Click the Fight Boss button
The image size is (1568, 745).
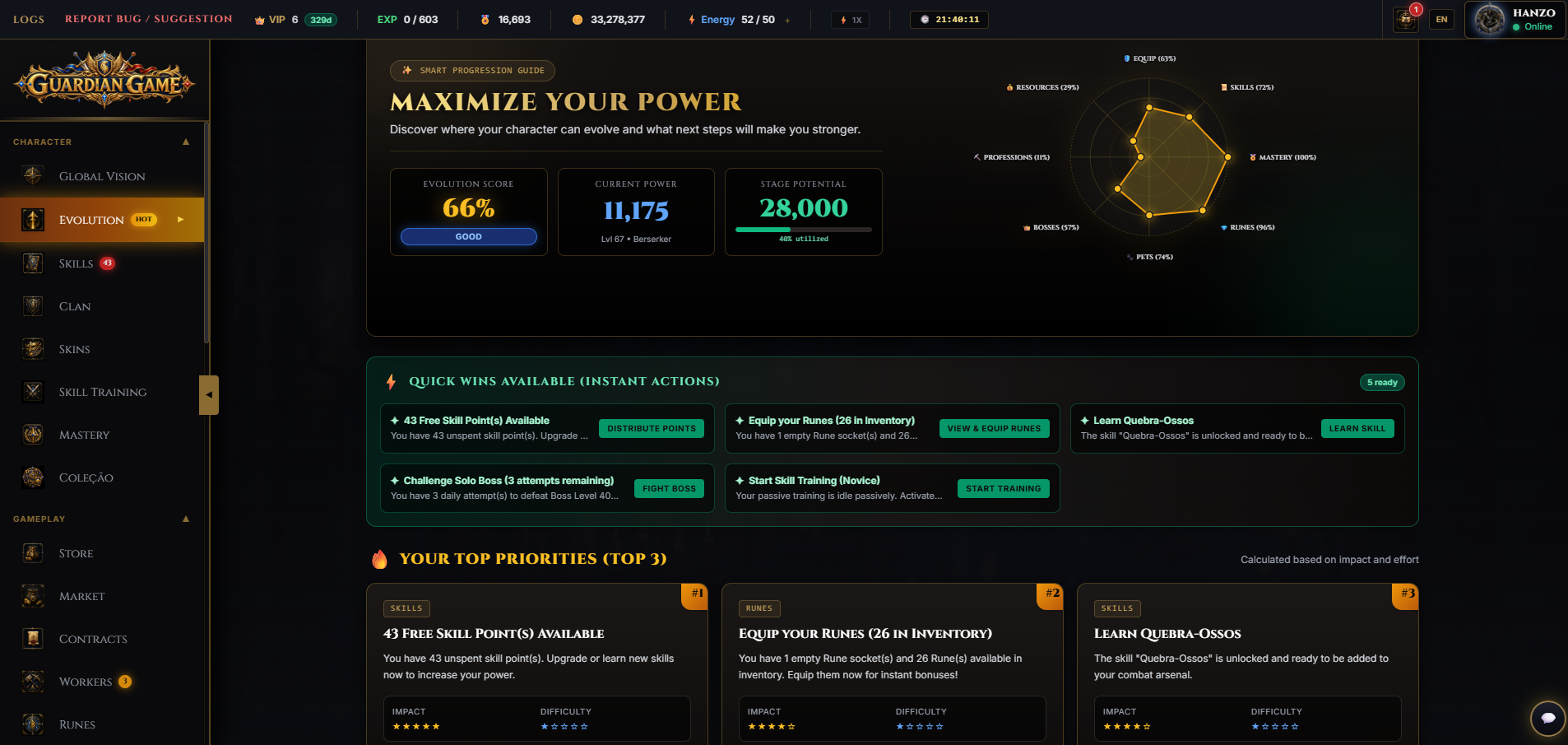669,488
